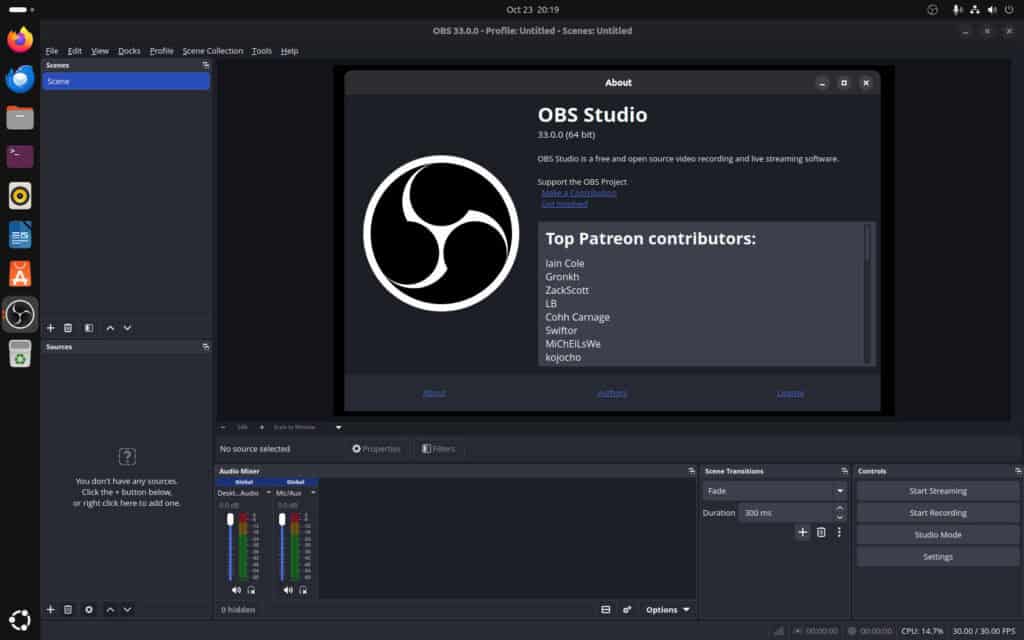Viewport: 1024px width, 640px height.
Task: Float the Audio Mixer dock
Action: pyautogui.click(x=692, y=471)
